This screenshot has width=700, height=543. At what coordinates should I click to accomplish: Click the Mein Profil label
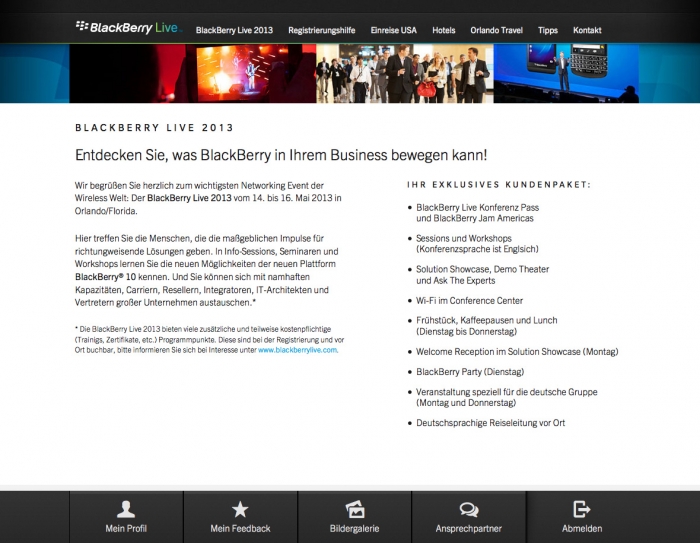[x=126, y=528]
